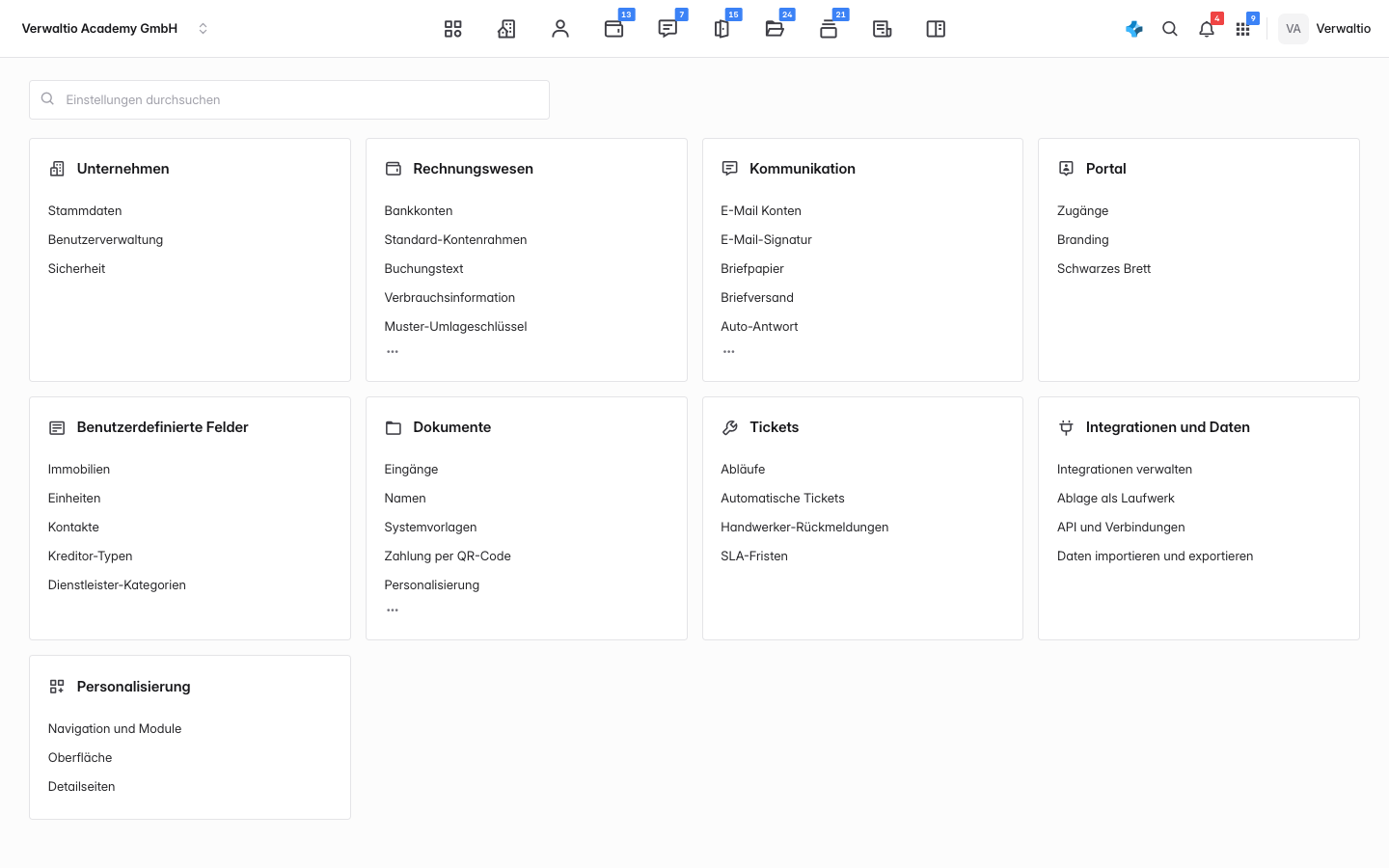The image size is (1389, 868).
Task: Open Daten importieren und exportieren
Action: [1156, 556]
